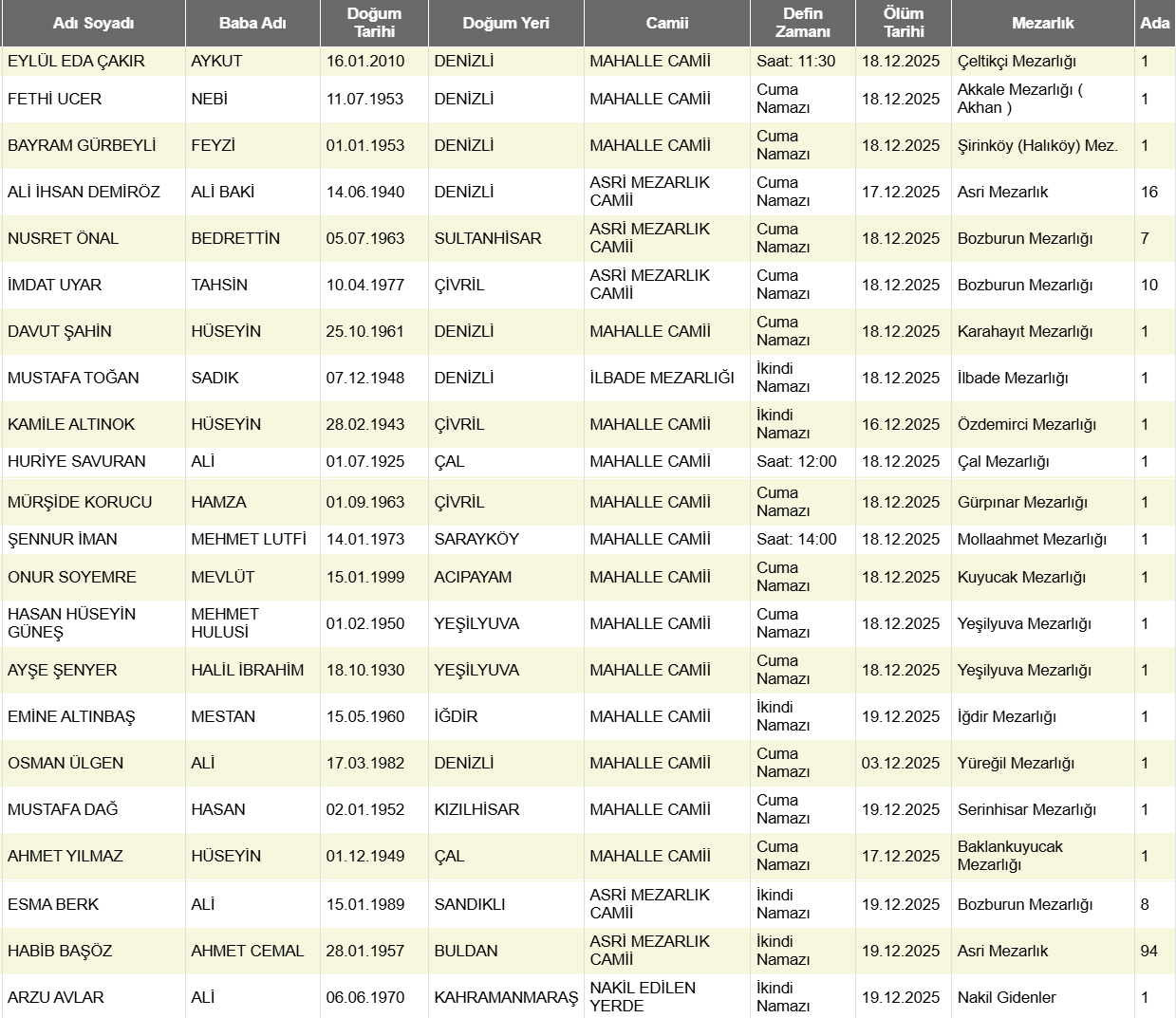The width and height of the screenshot is (1176, 1018).
Task: Click the Mollaahmet Mezarlığı cemetery cell
Action: pos(1032,539)
